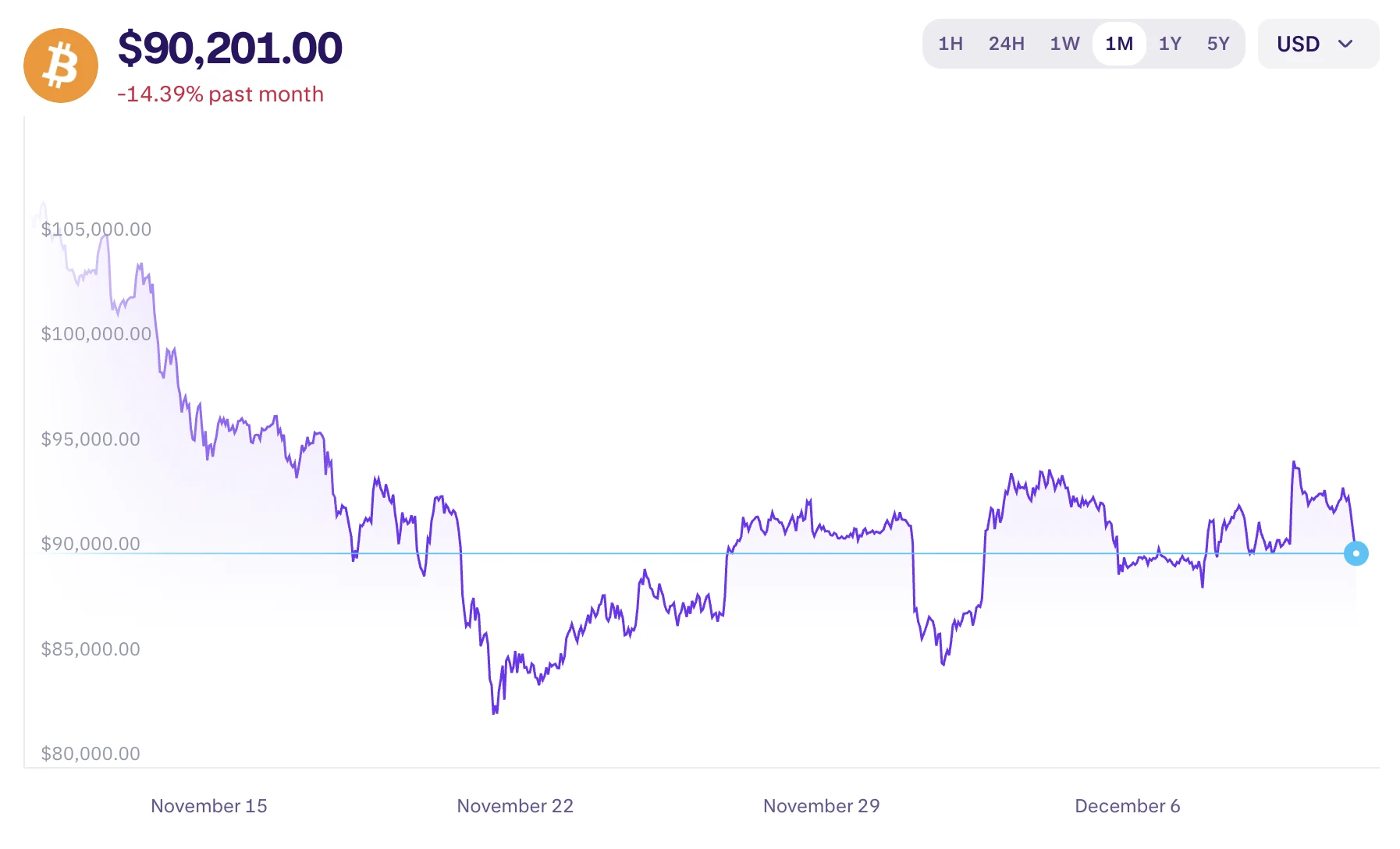The width and height of the screenshot is (1400, 849).
Task: Switch chart to 1H timeframe
Action: coord(950,44)
